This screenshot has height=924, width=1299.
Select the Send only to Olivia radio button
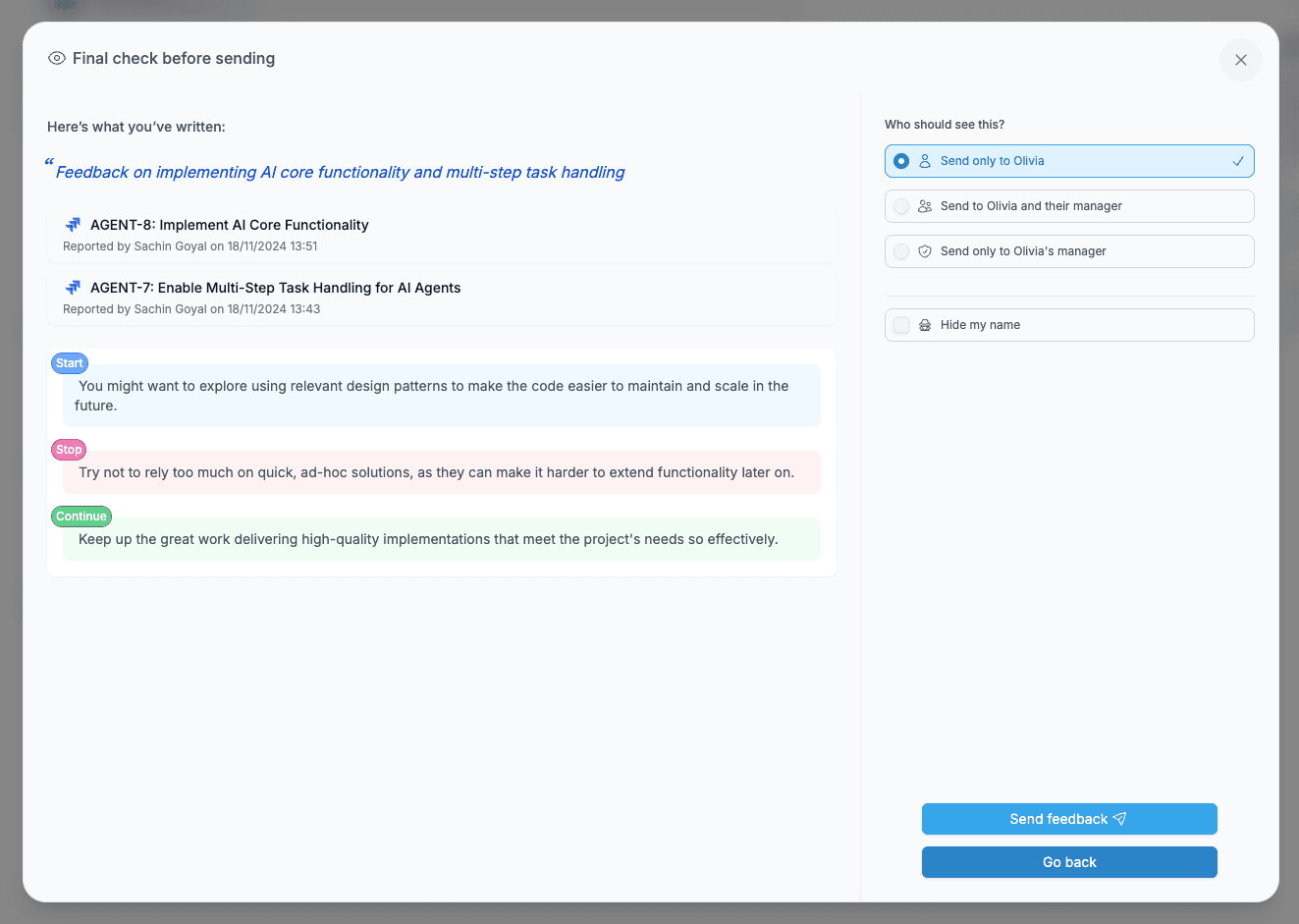point(901,161)
